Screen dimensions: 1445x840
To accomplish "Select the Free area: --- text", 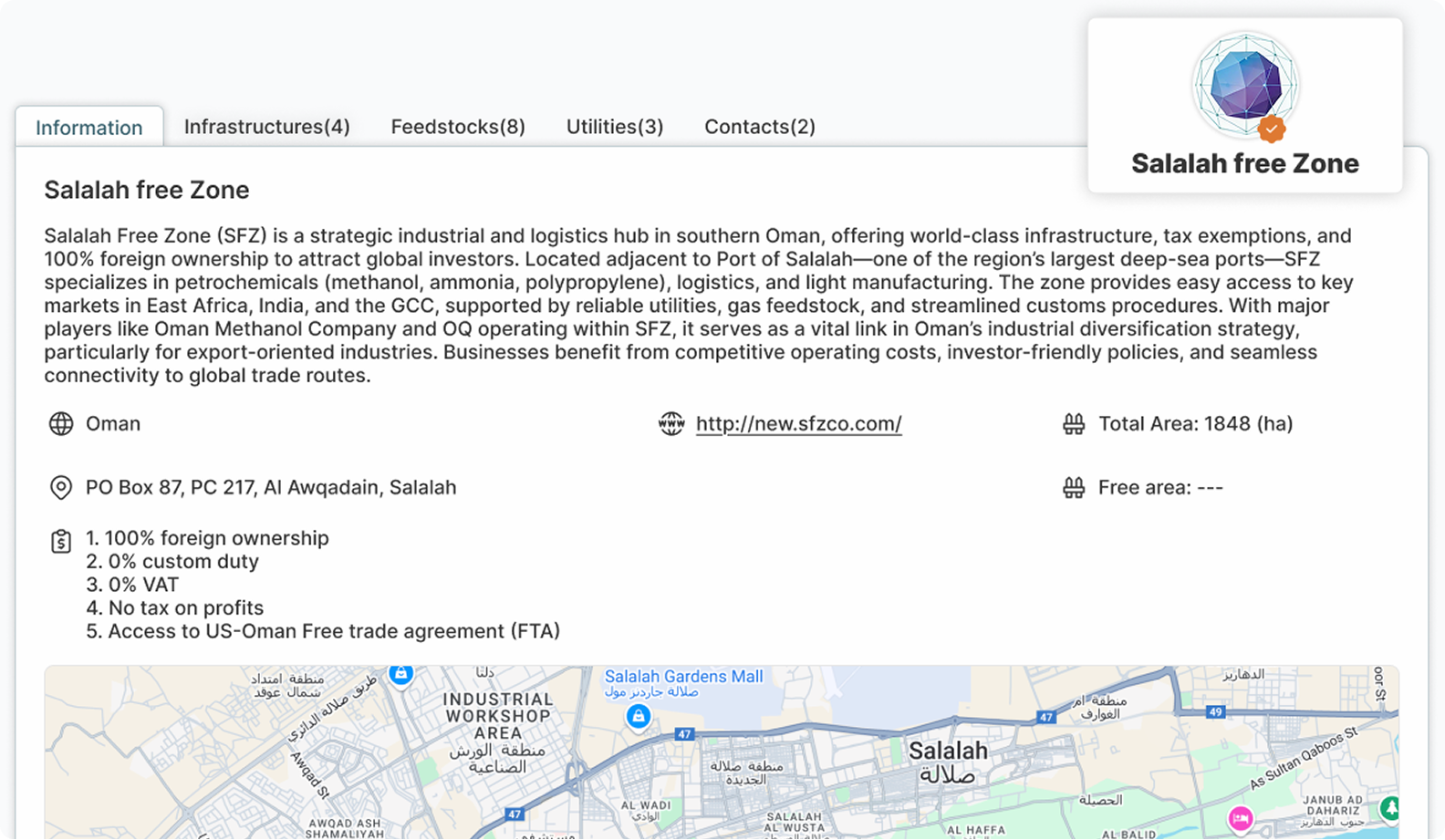I will point(1160,488).
